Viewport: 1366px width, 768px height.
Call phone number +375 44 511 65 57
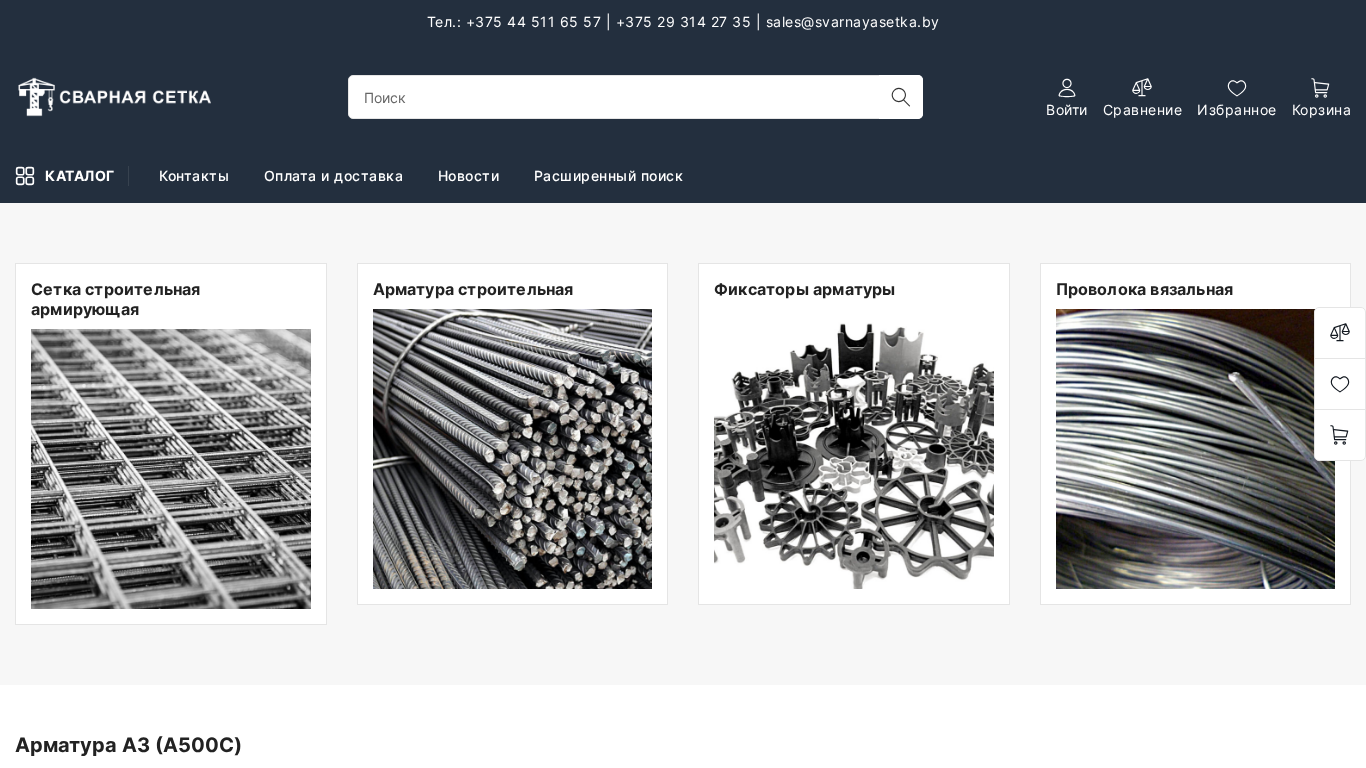534,22
